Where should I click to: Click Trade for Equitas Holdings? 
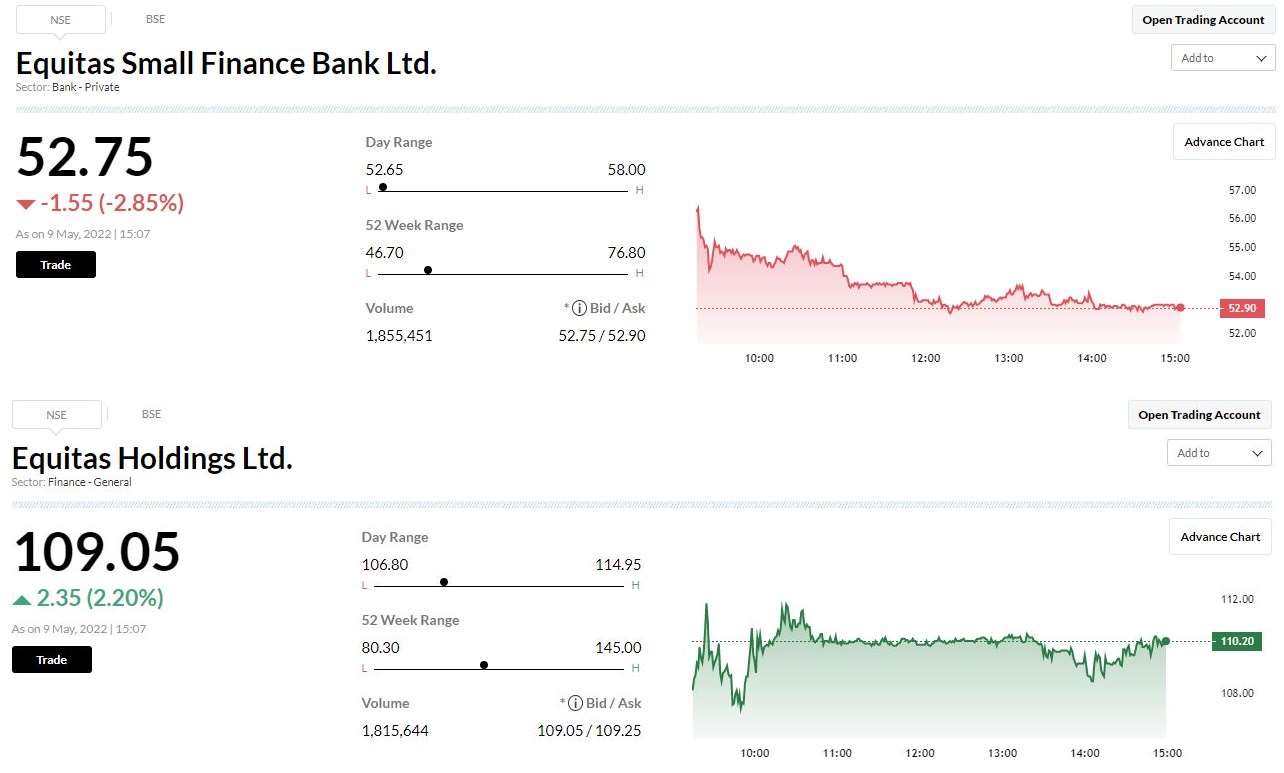coord(51,659)
